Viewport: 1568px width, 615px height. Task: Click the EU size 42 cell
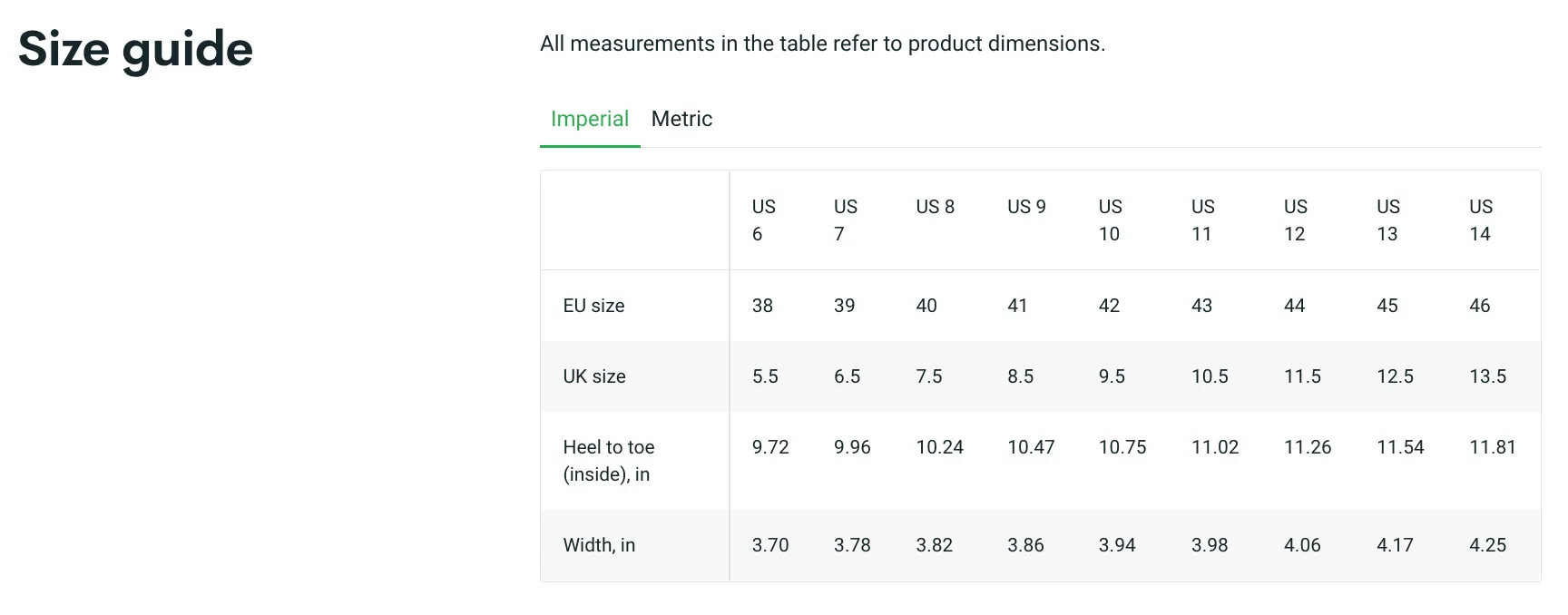pyautogui.click(x=1109, y=306)
